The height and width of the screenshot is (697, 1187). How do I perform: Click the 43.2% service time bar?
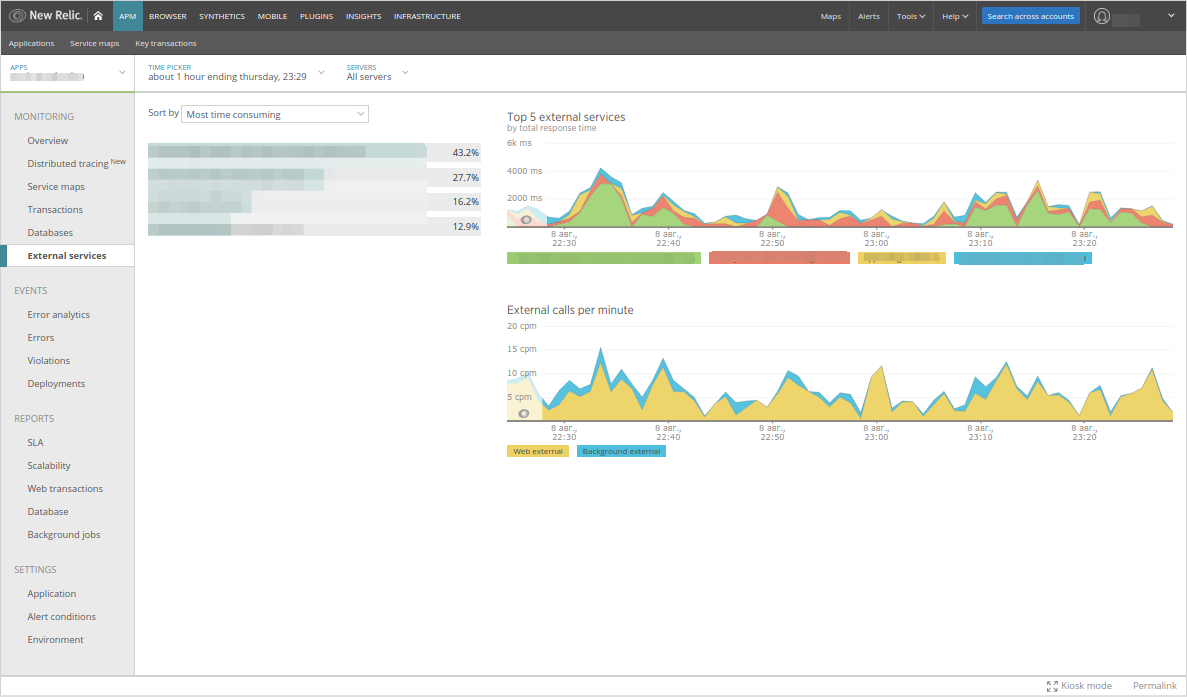[x=300, y=152]
